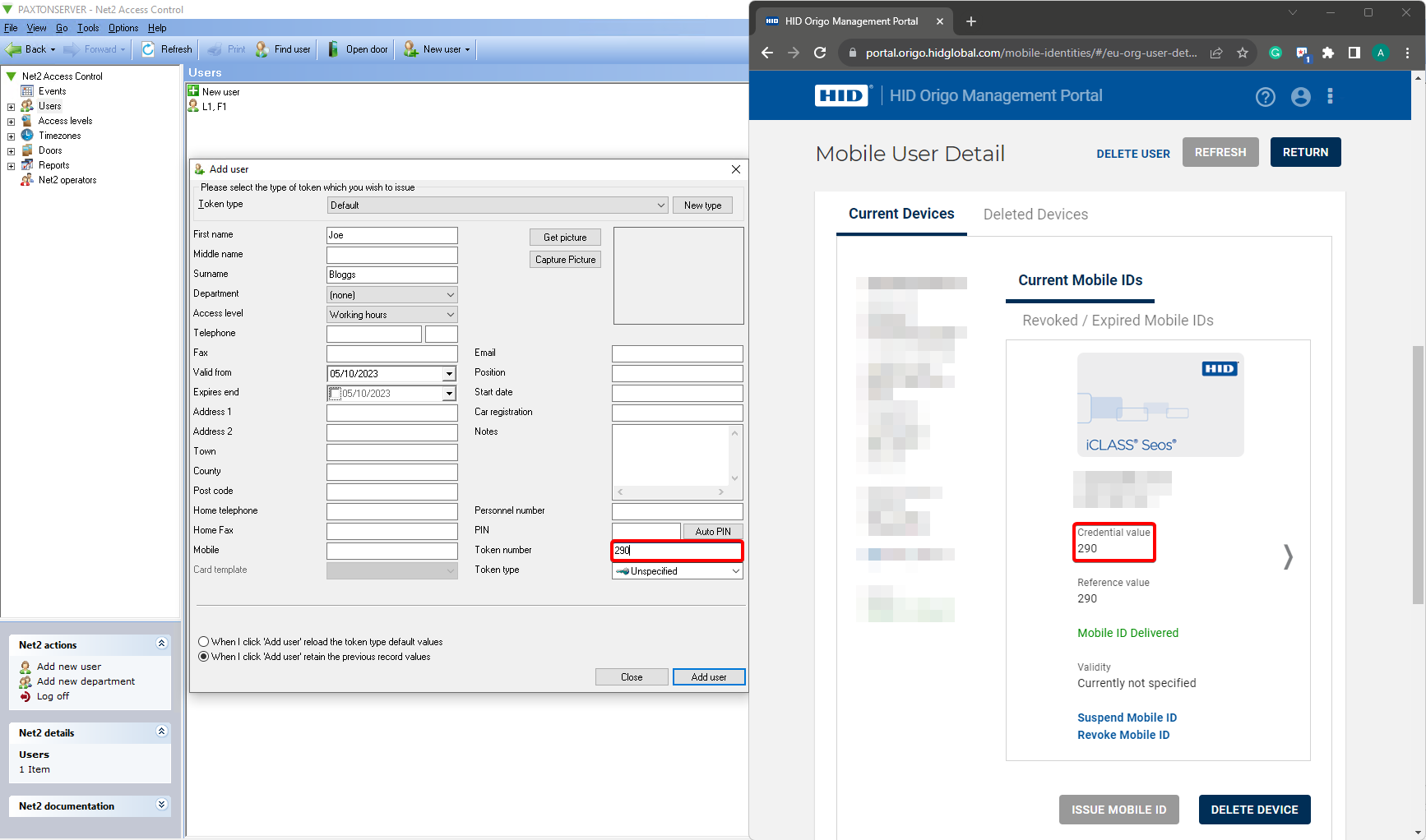
Task: Click into the Email input field
Action: click(678, 353)
